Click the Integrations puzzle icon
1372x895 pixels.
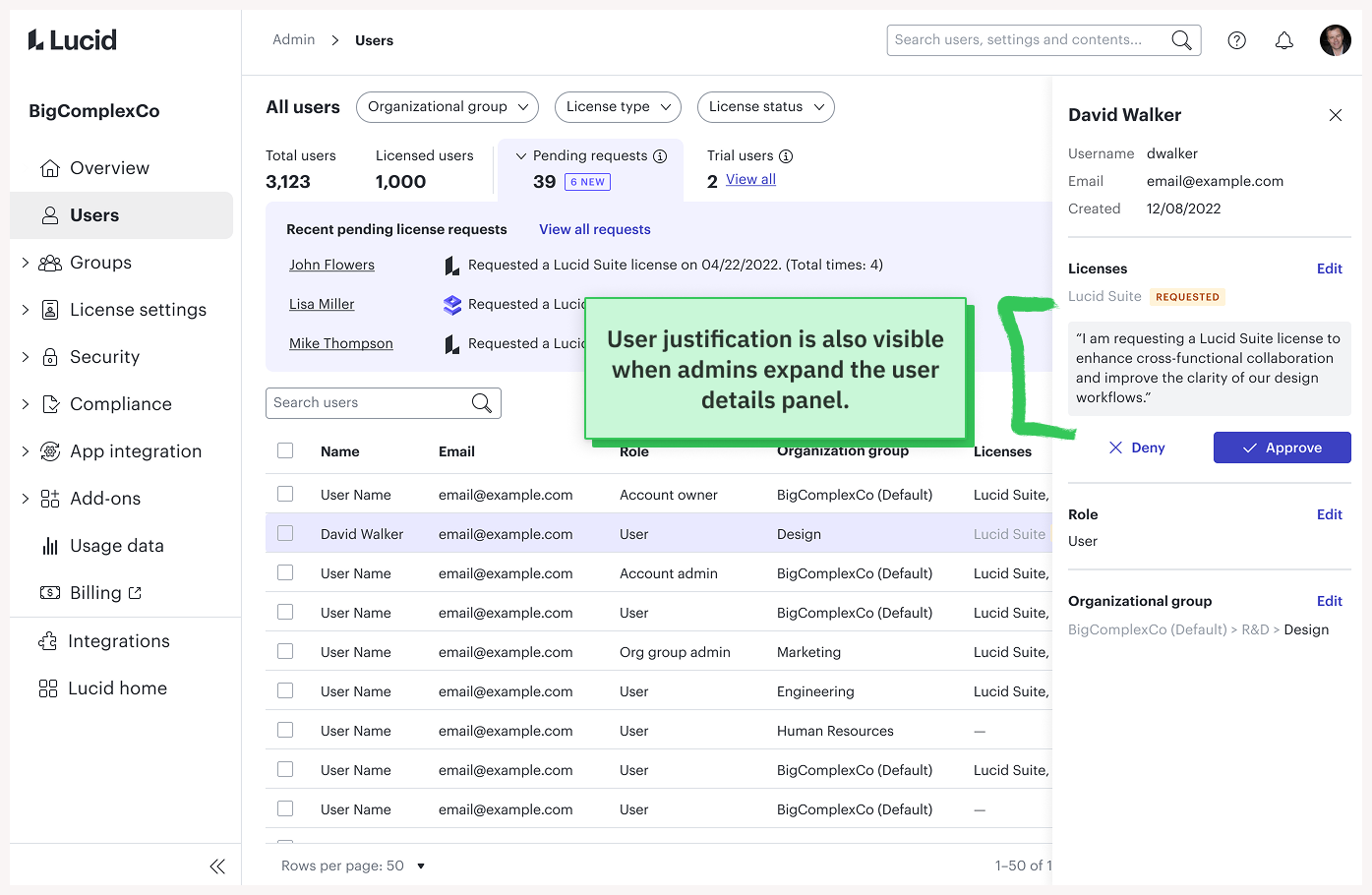pyautogui.click(x=48, y=641)
